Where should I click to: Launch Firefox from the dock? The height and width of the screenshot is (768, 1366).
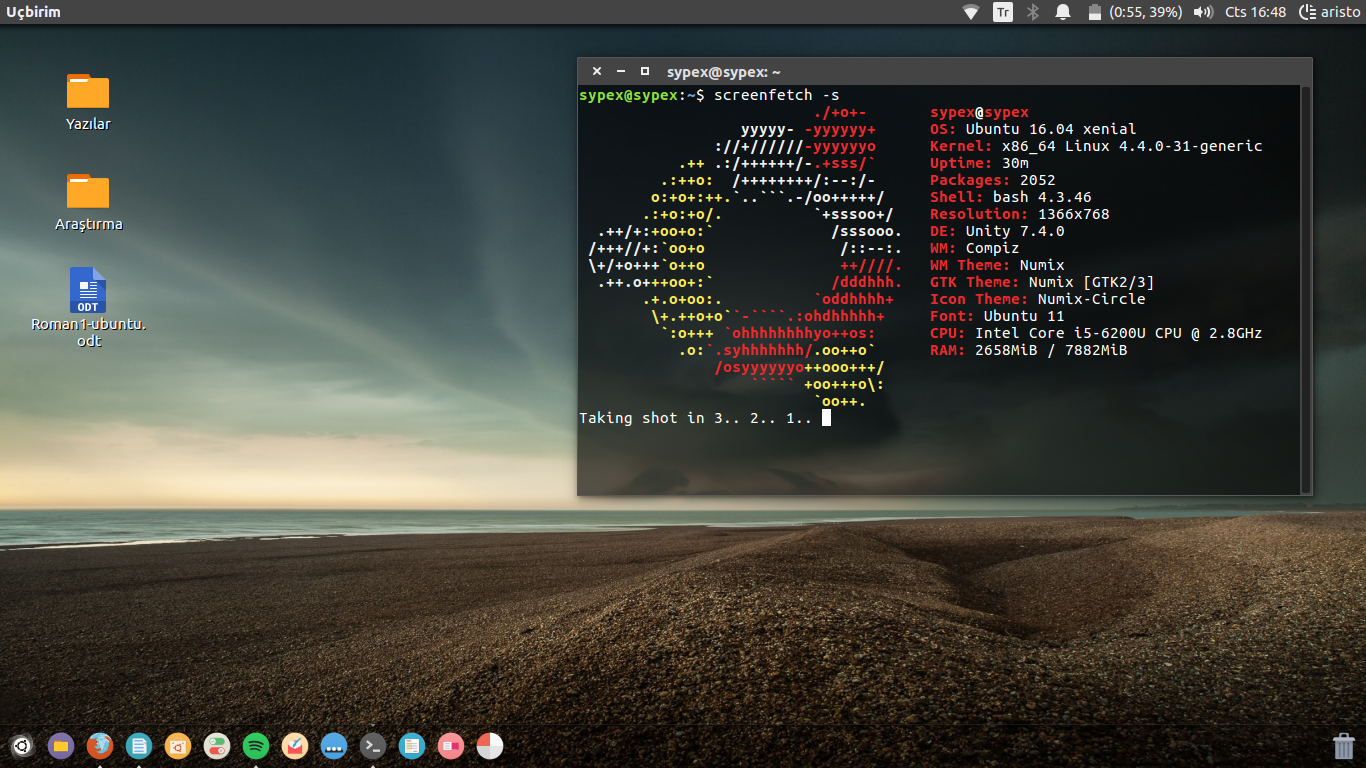[x=100, y=746]
